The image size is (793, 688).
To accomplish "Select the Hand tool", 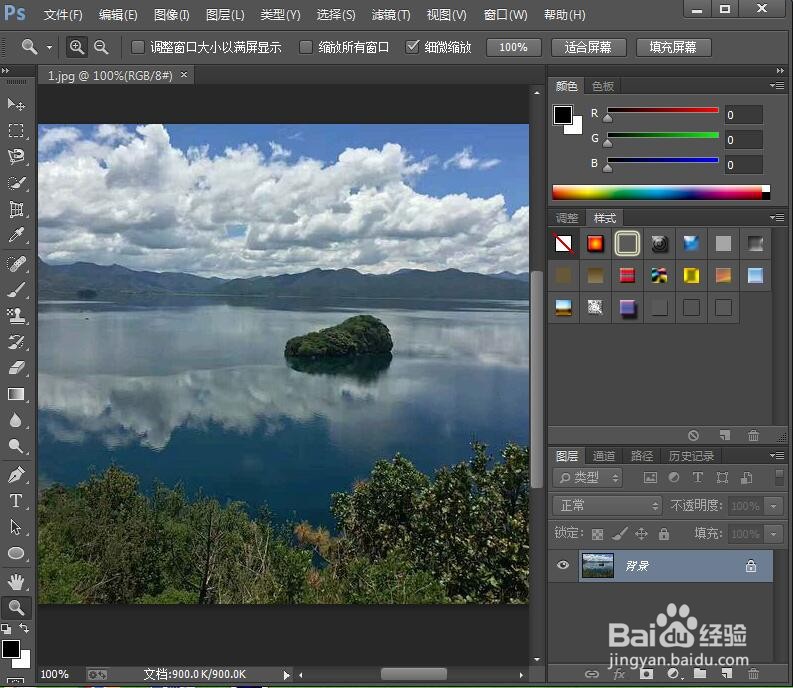I will click(x=16, y=582).
